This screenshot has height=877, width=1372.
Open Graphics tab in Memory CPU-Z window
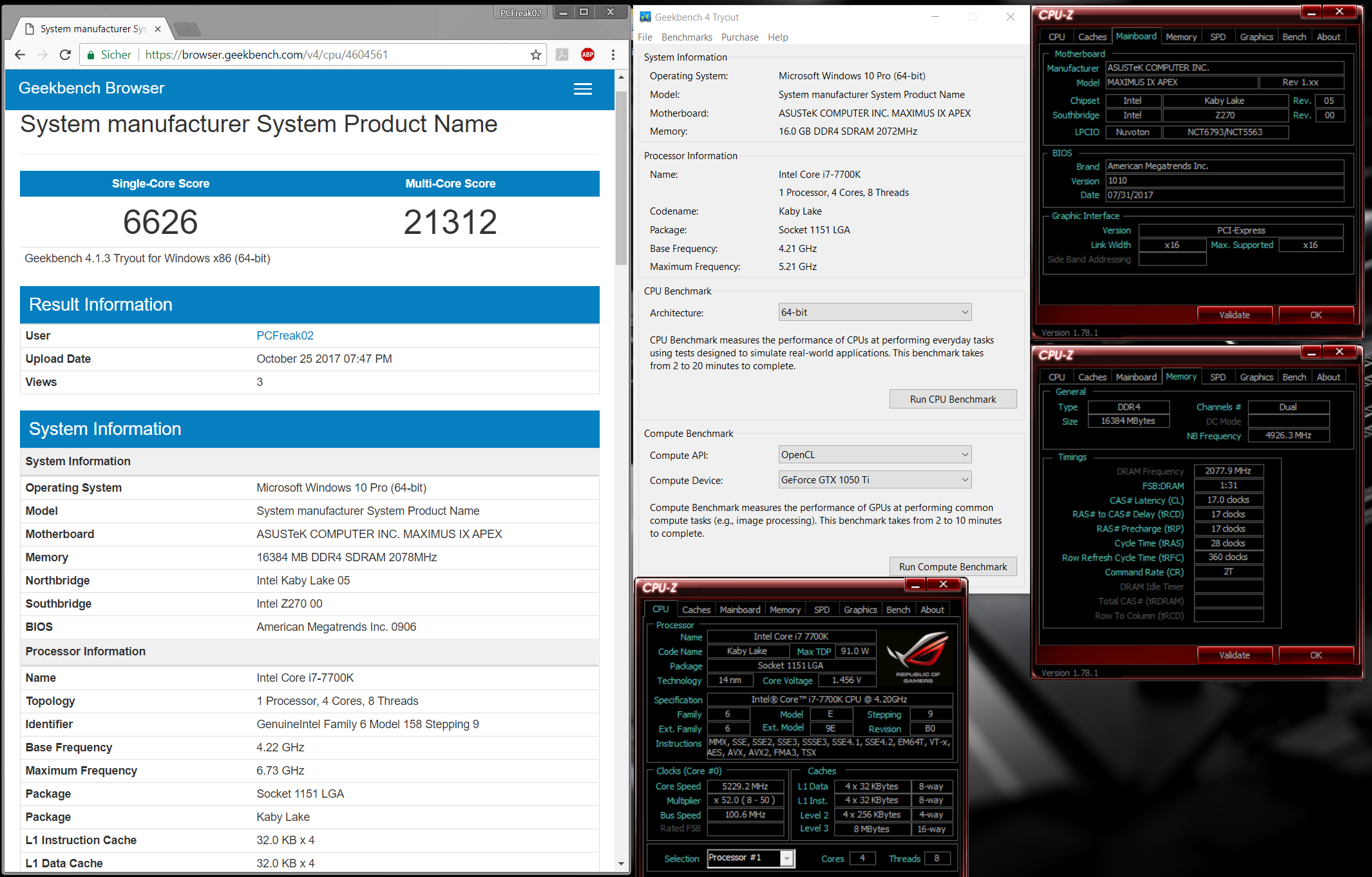[1256, 377]
